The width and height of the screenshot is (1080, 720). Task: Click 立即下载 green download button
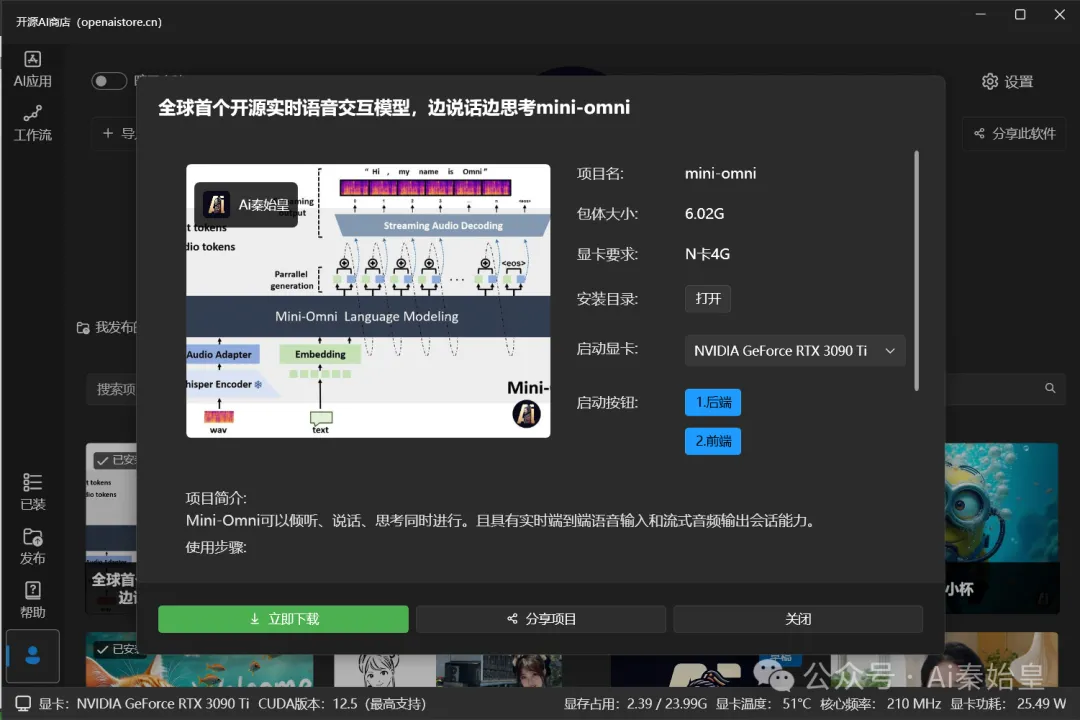tap(283, 619)
